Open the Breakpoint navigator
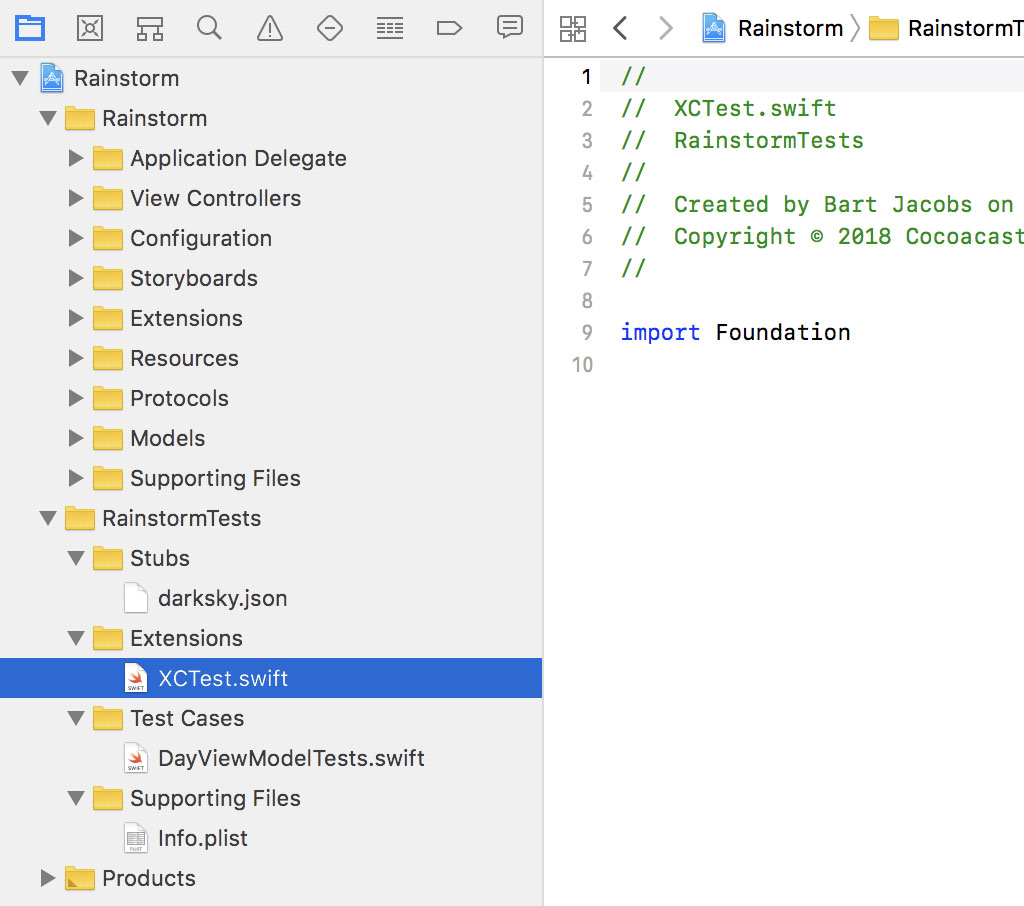Viewport: 1024px width, 906px height. coord(450,28)
